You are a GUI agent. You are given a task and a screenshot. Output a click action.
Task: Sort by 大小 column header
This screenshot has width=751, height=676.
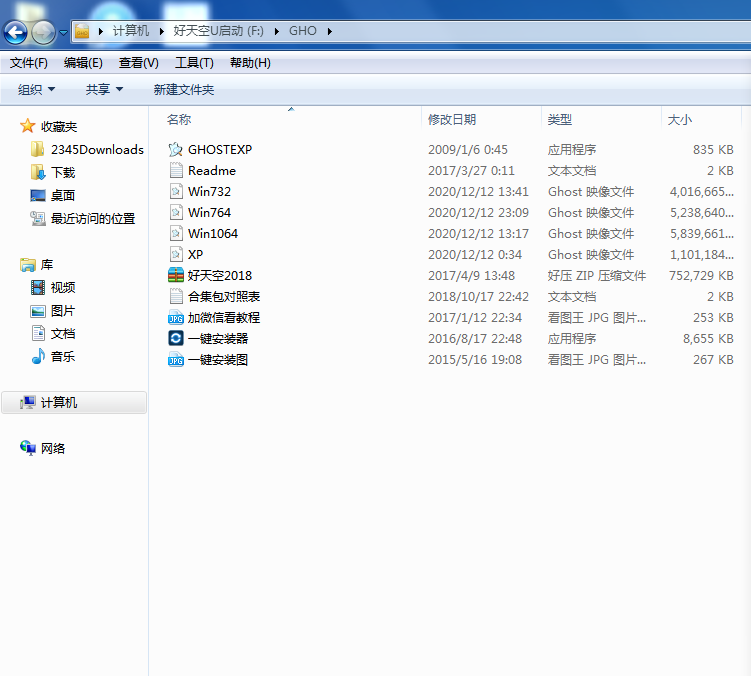[x=680, y=119]
